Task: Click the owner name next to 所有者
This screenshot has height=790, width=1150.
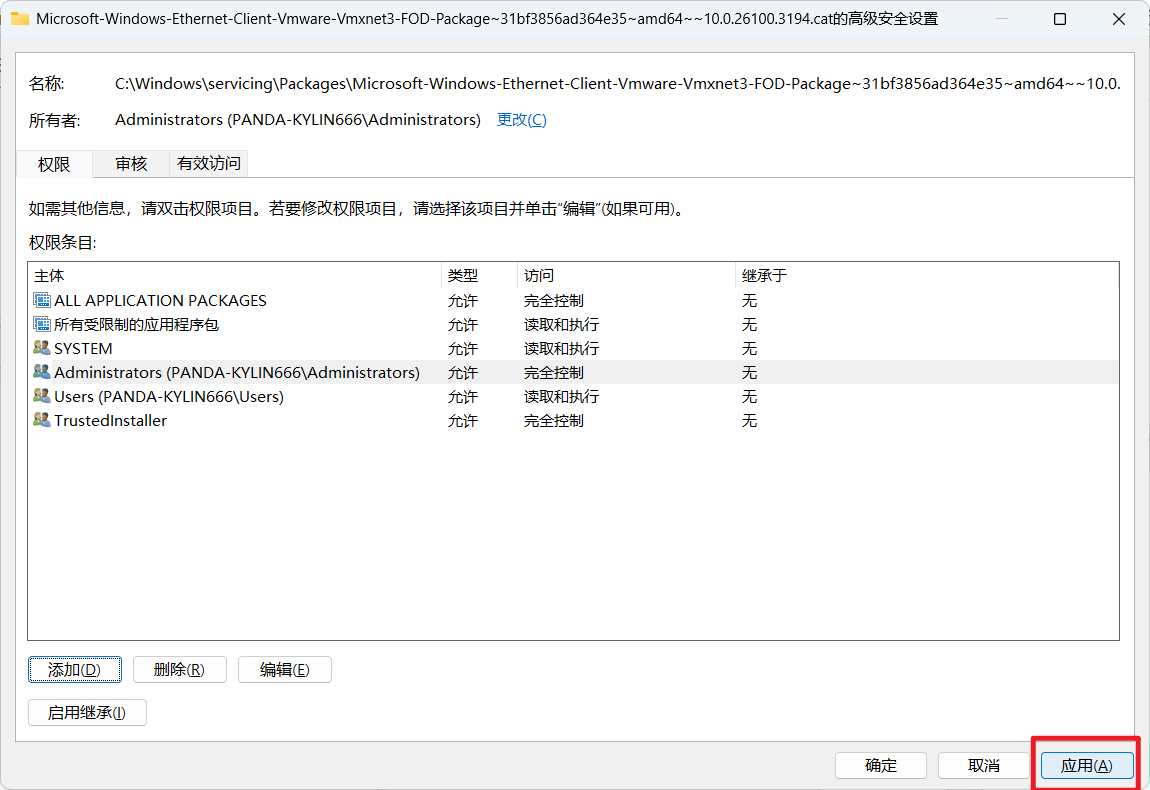Action: [298, 120]
